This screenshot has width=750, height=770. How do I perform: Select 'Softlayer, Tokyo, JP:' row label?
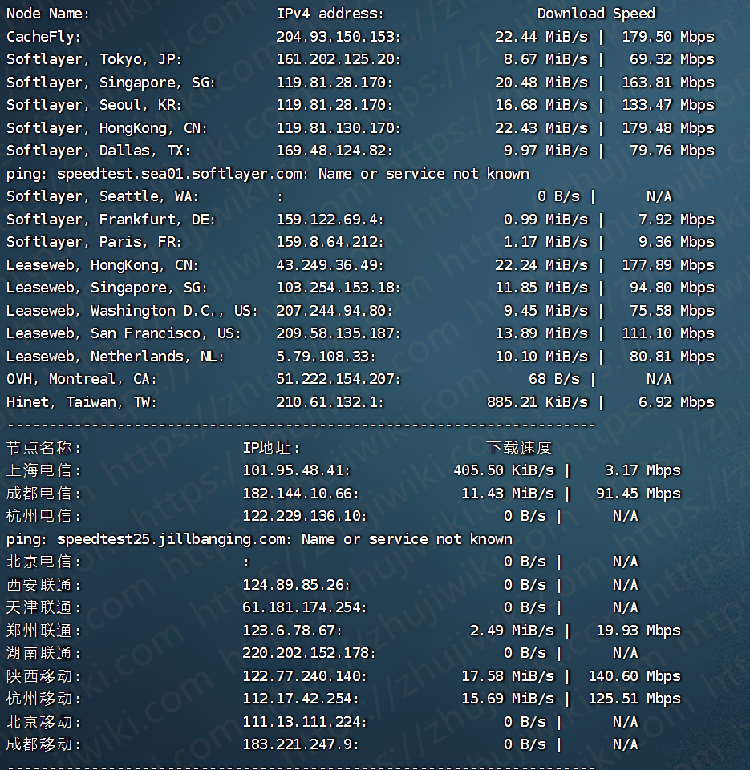(94, 59)
